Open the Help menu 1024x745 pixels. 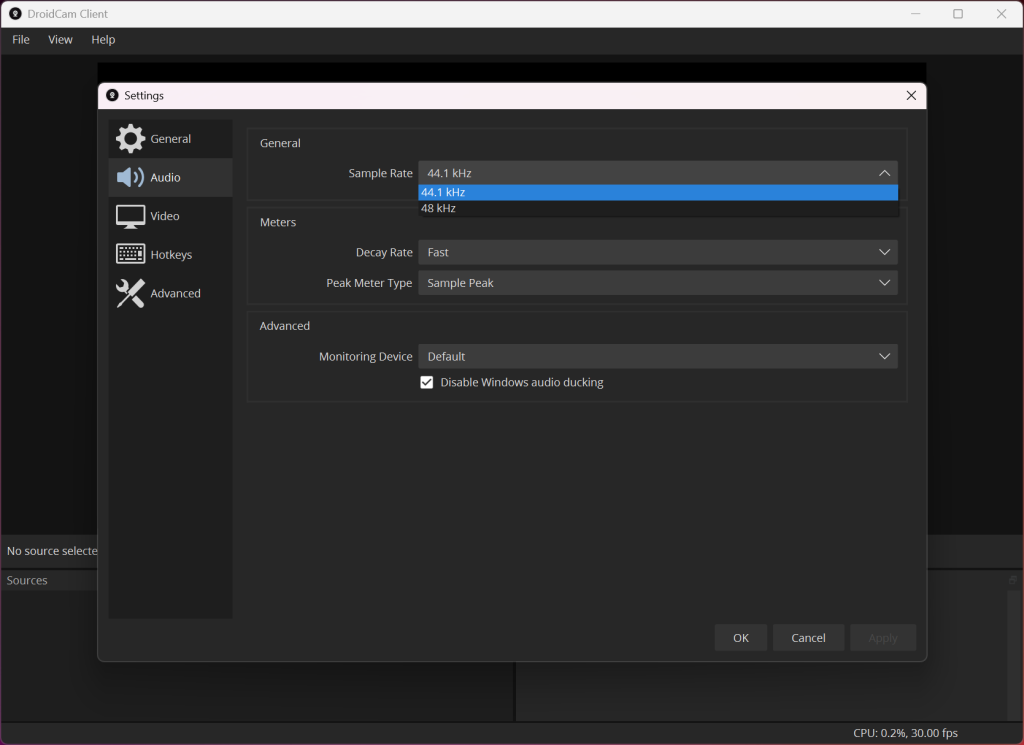(103, 40)
